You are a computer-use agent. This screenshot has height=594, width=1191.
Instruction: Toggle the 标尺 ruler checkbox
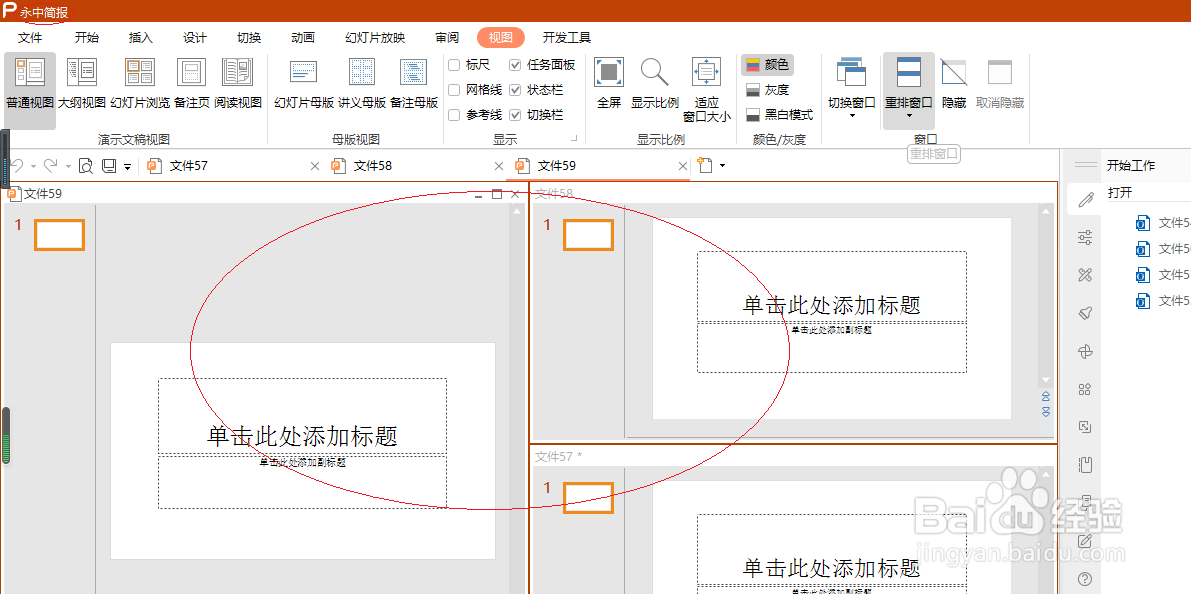[454, 65]
